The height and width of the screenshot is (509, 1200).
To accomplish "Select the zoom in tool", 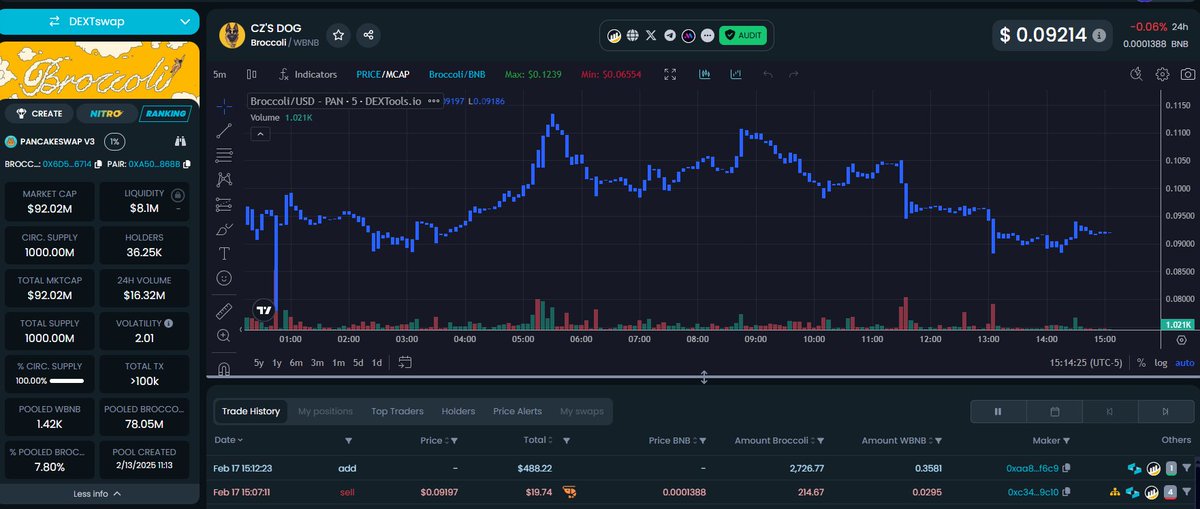I will point(224,336).
